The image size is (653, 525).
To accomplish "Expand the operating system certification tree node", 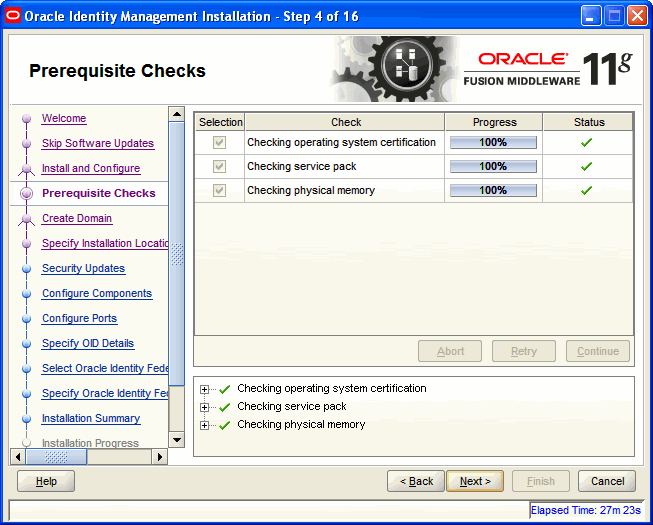I will (204, 389).
